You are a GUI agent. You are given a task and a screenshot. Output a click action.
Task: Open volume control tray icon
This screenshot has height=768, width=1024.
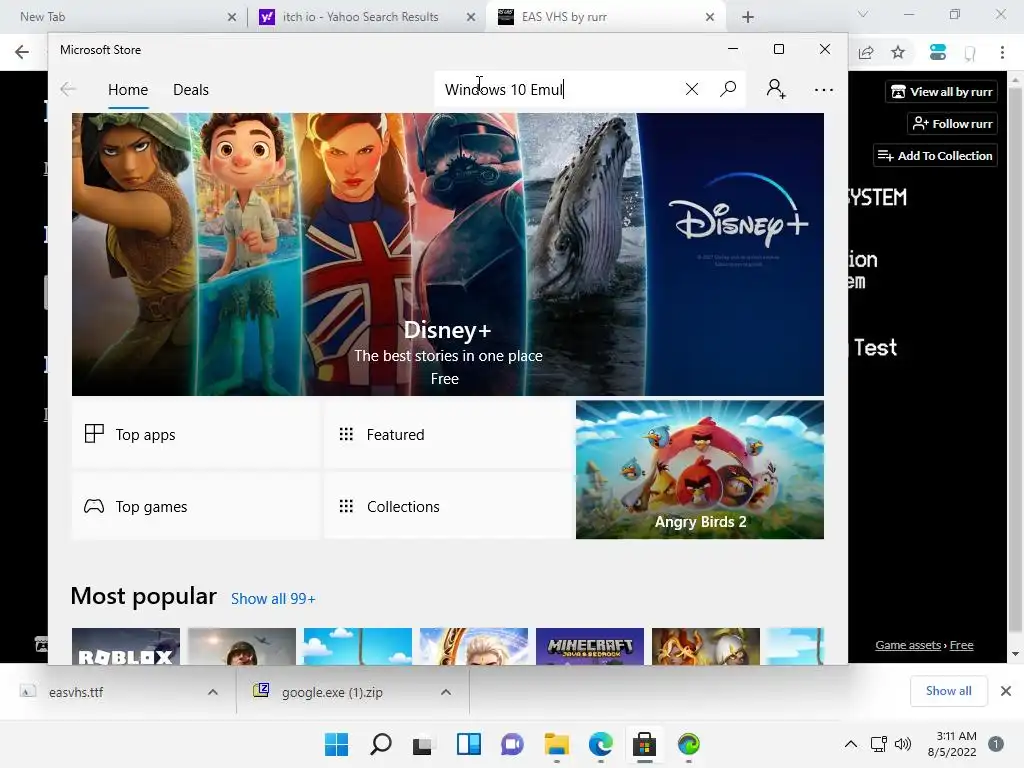point(903,744)
